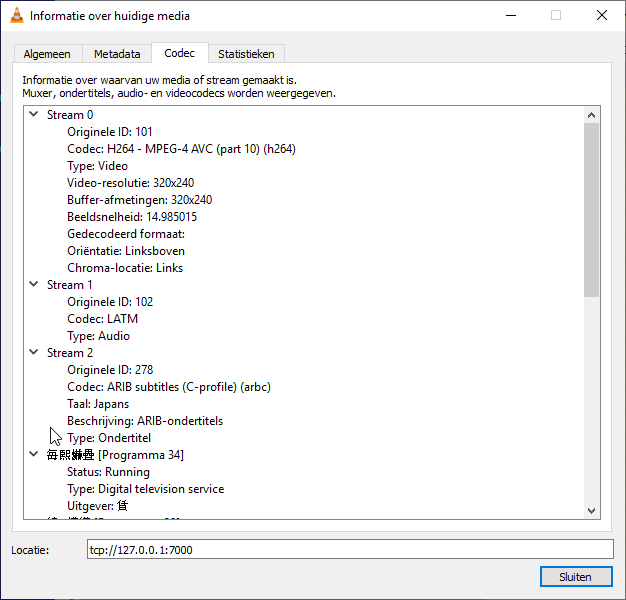Collapse the Stream 1 tree node
Screen dimensions: 626x600
34,285
